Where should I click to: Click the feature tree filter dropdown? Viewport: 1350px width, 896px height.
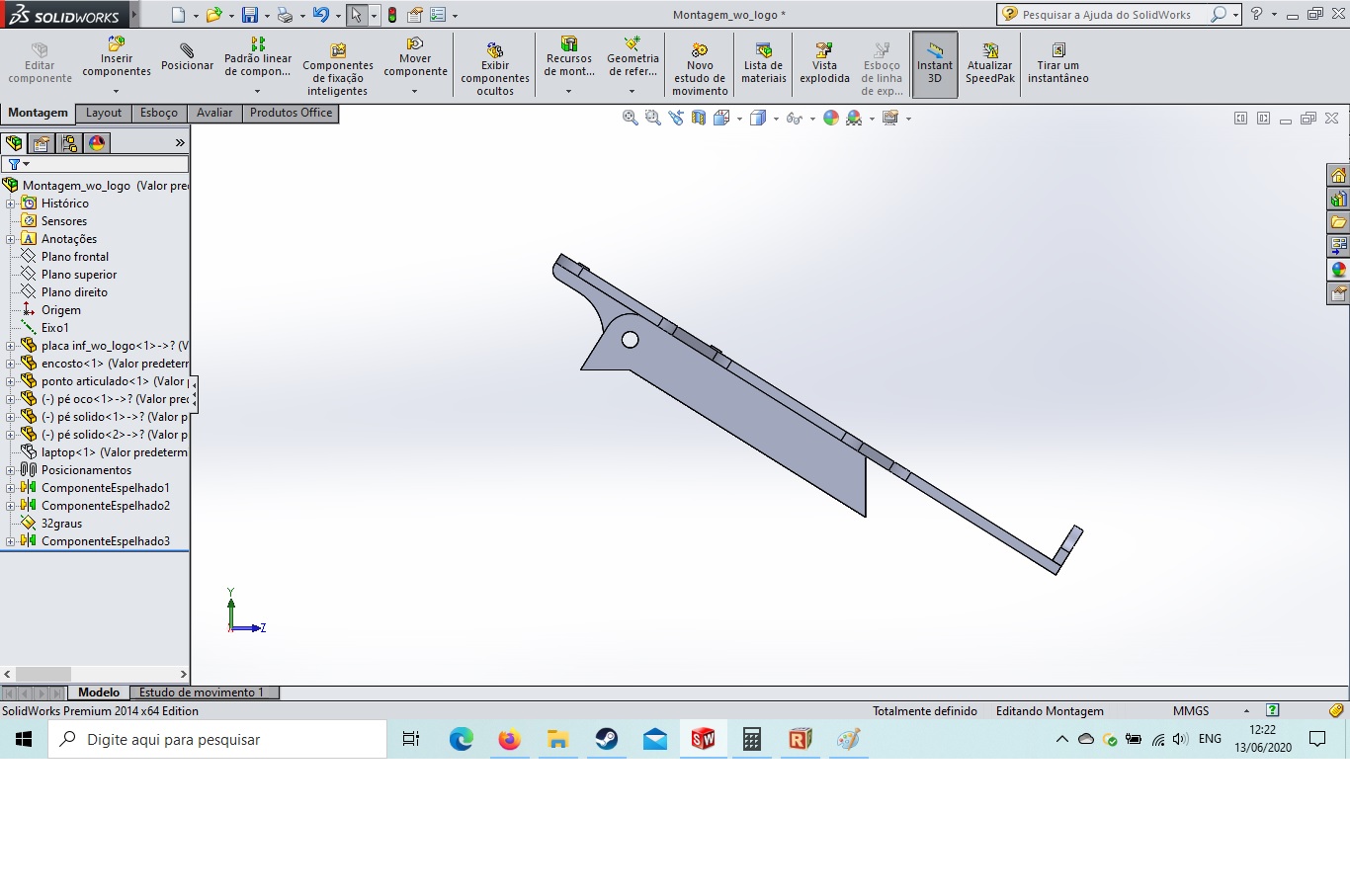point(19,164)
